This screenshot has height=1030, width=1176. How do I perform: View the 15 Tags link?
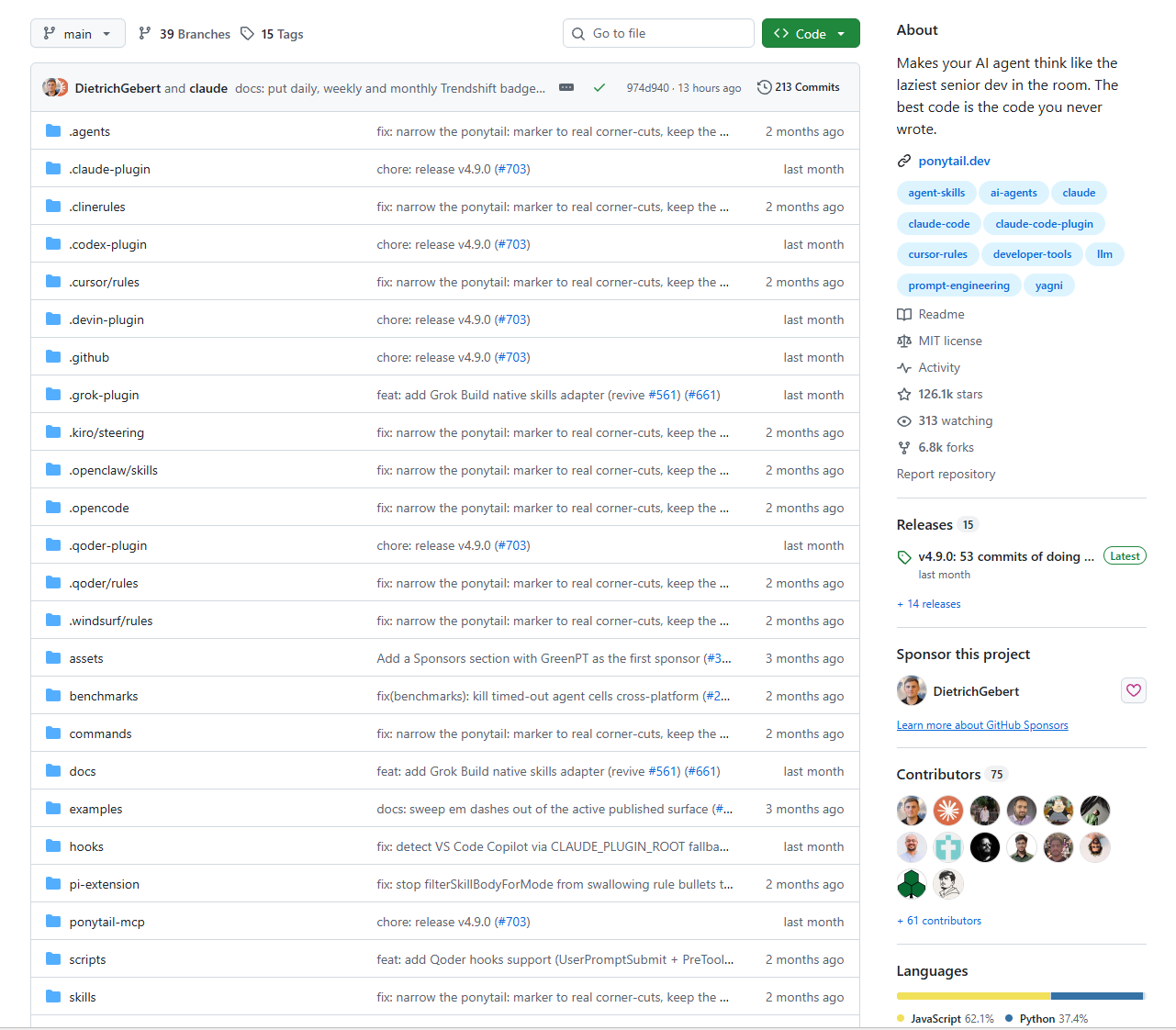pos(272,34)
